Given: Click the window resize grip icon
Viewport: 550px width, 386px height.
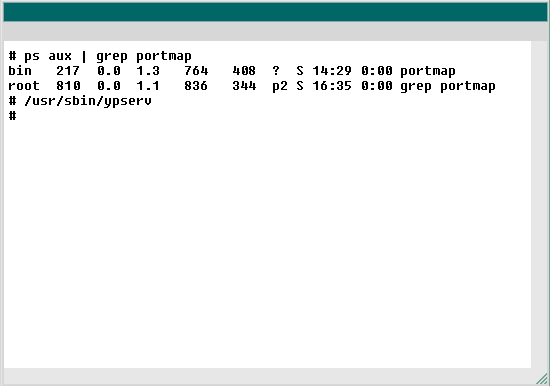Looking at the screenshot, I should [x=542, y=378].
